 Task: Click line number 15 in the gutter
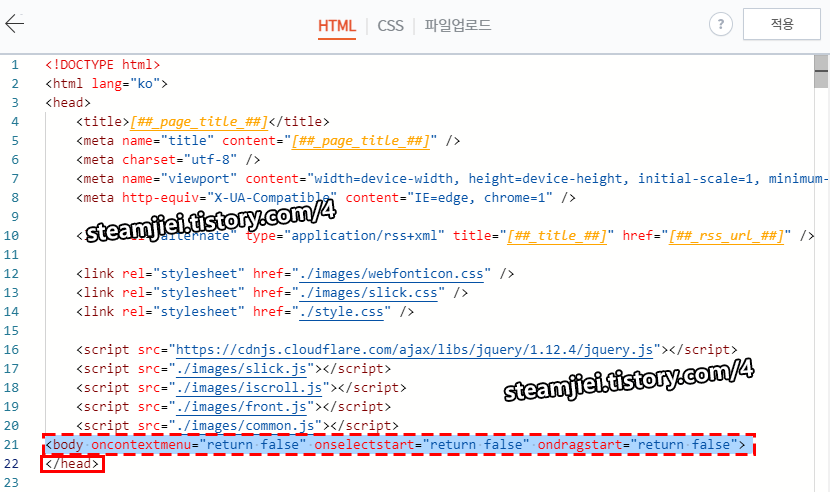coord(11,331)
